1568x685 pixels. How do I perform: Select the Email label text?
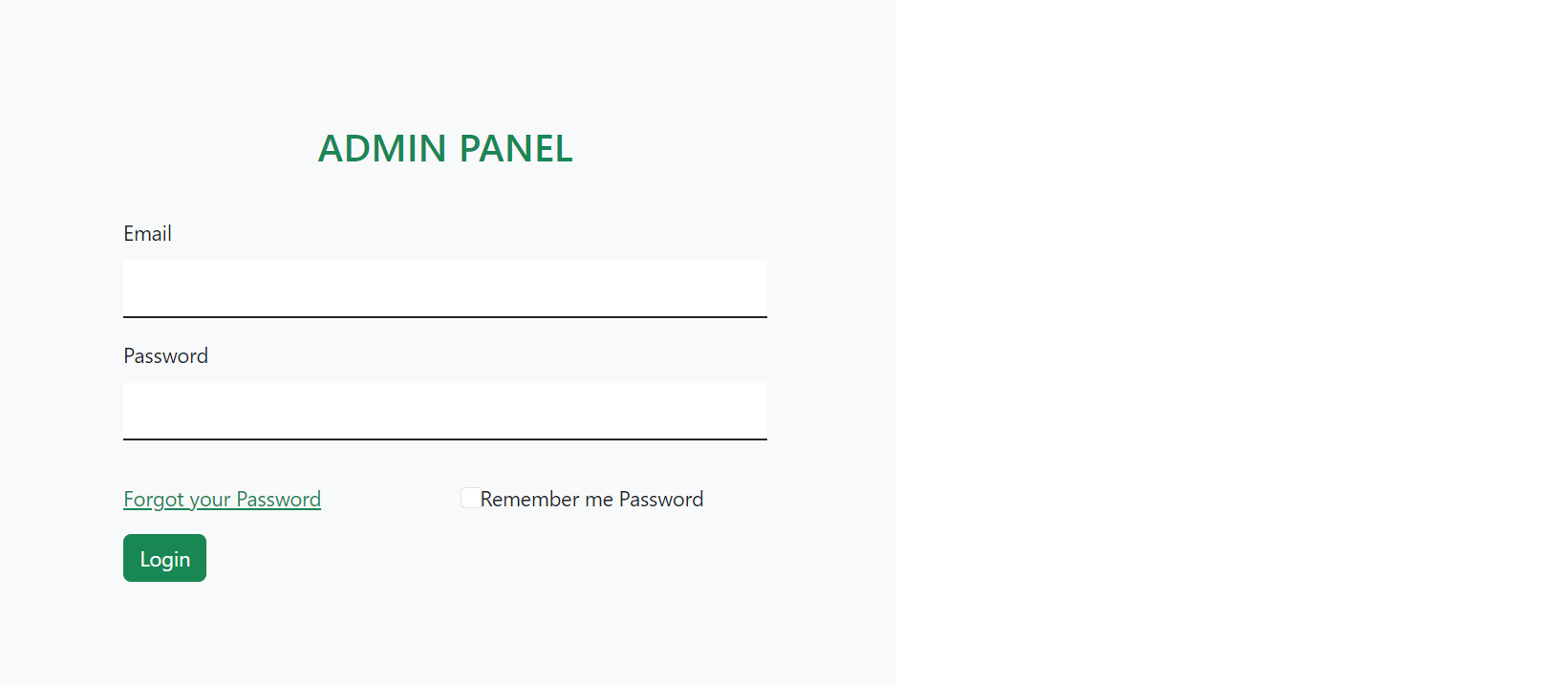pos(147,233)
